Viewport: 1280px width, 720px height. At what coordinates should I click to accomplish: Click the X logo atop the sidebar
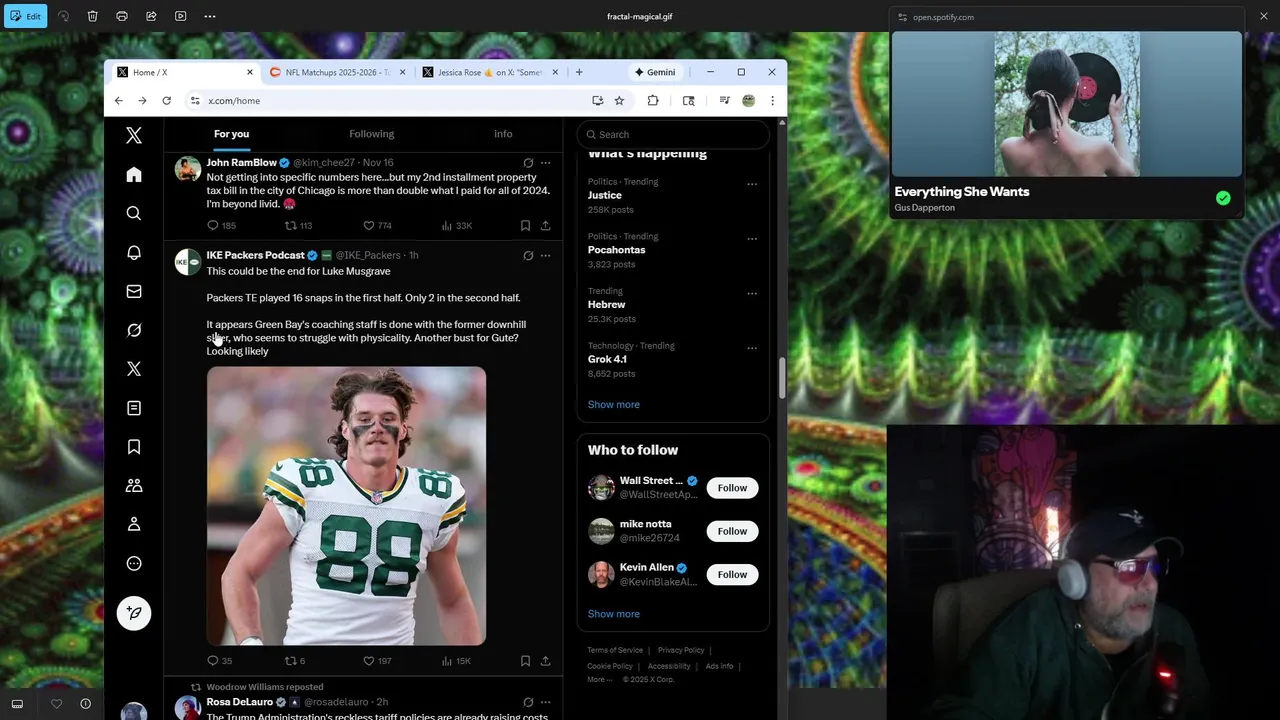coord(134,136)
